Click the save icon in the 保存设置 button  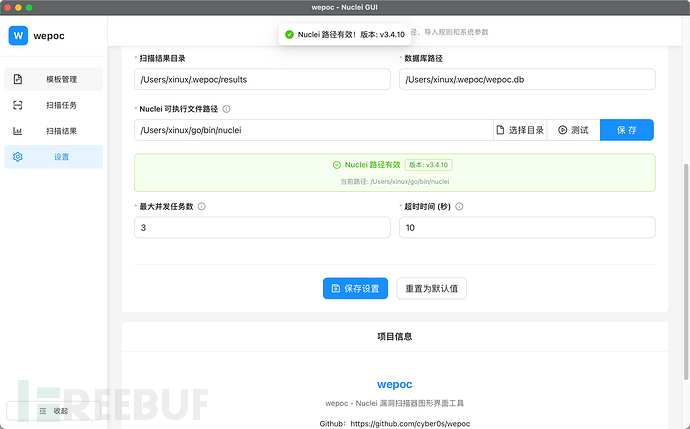coord(336,288)
